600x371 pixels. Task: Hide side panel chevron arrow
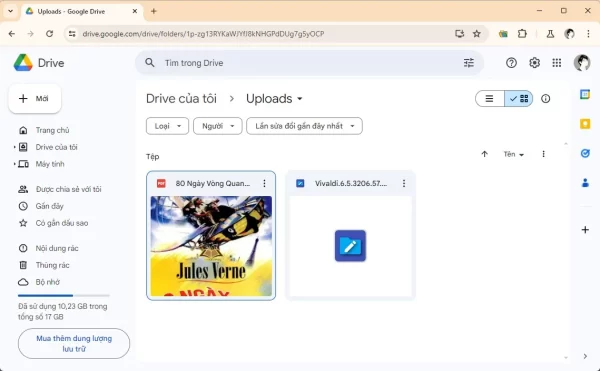[x=585, y=356]
